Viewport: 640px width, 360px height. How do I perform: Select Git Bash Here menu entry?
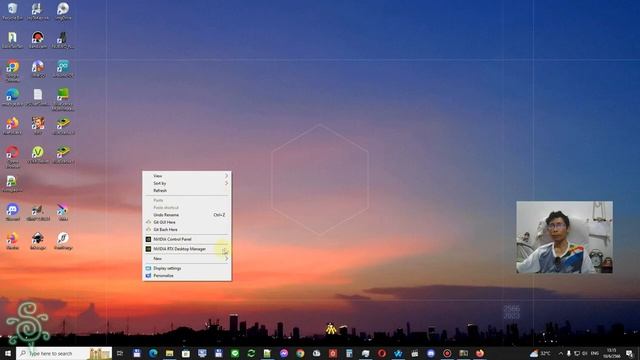187,229
